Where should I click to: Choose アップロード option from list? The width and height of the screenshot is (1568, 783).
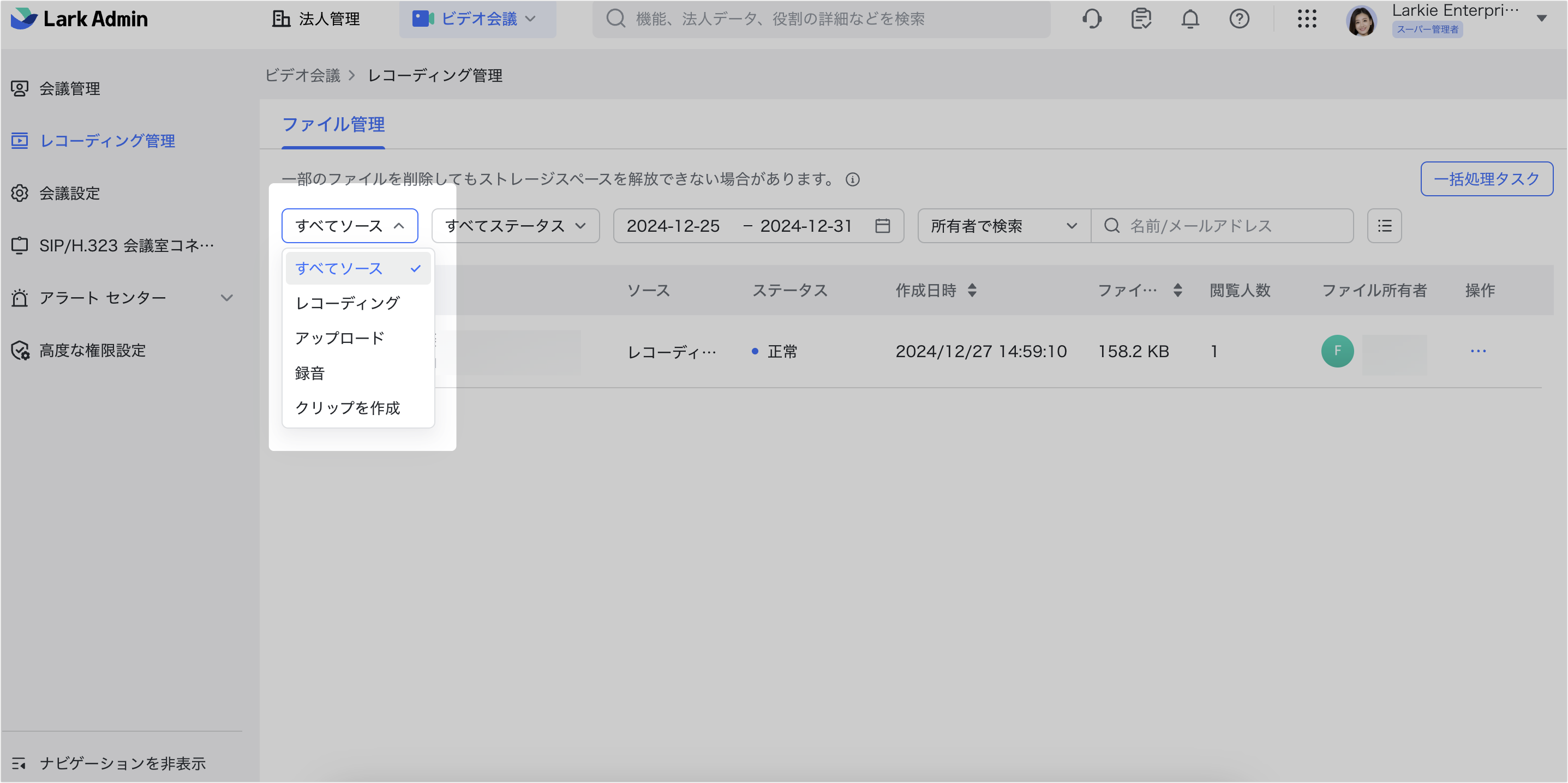click(340, 338)
